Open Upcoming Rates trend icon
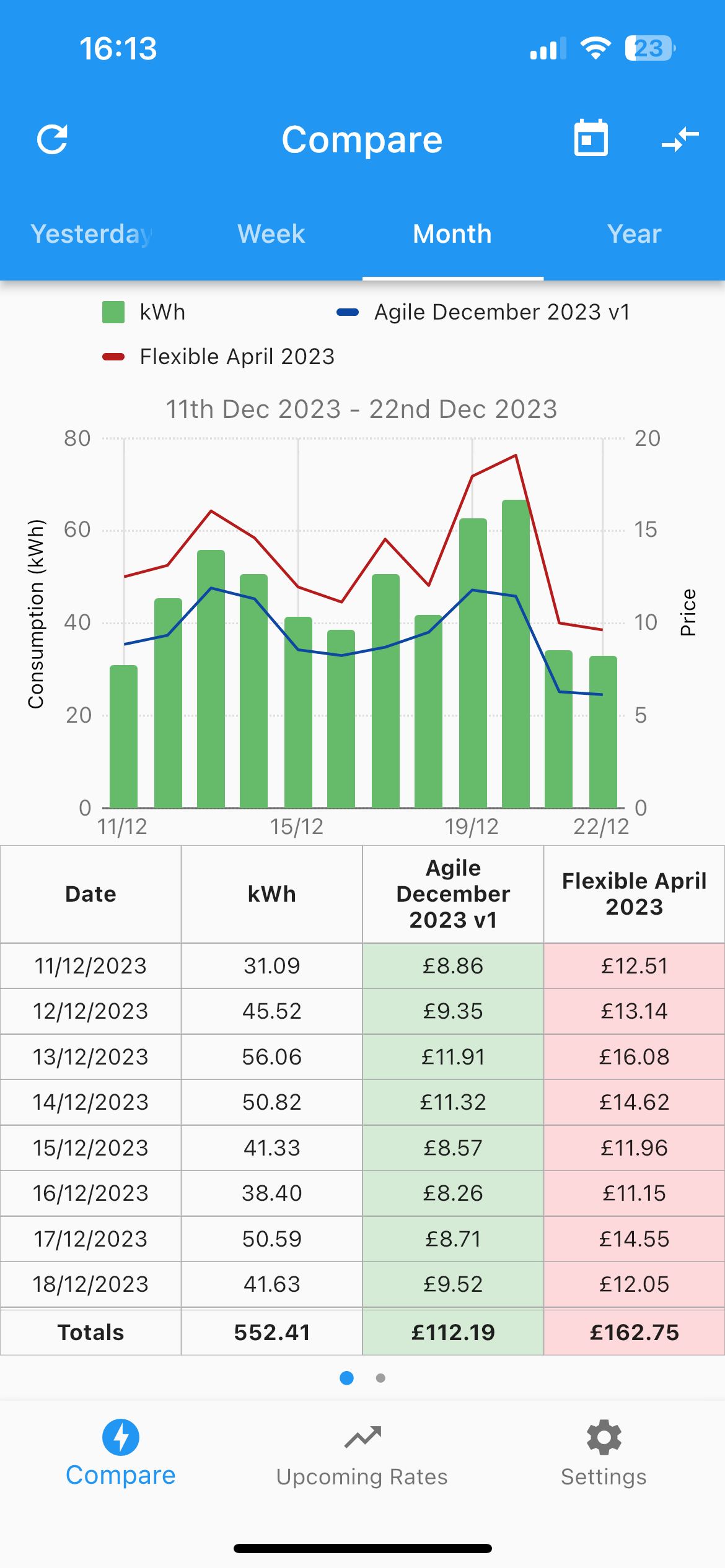This screenshot has width=725, height=1568. pos(362,1437)
